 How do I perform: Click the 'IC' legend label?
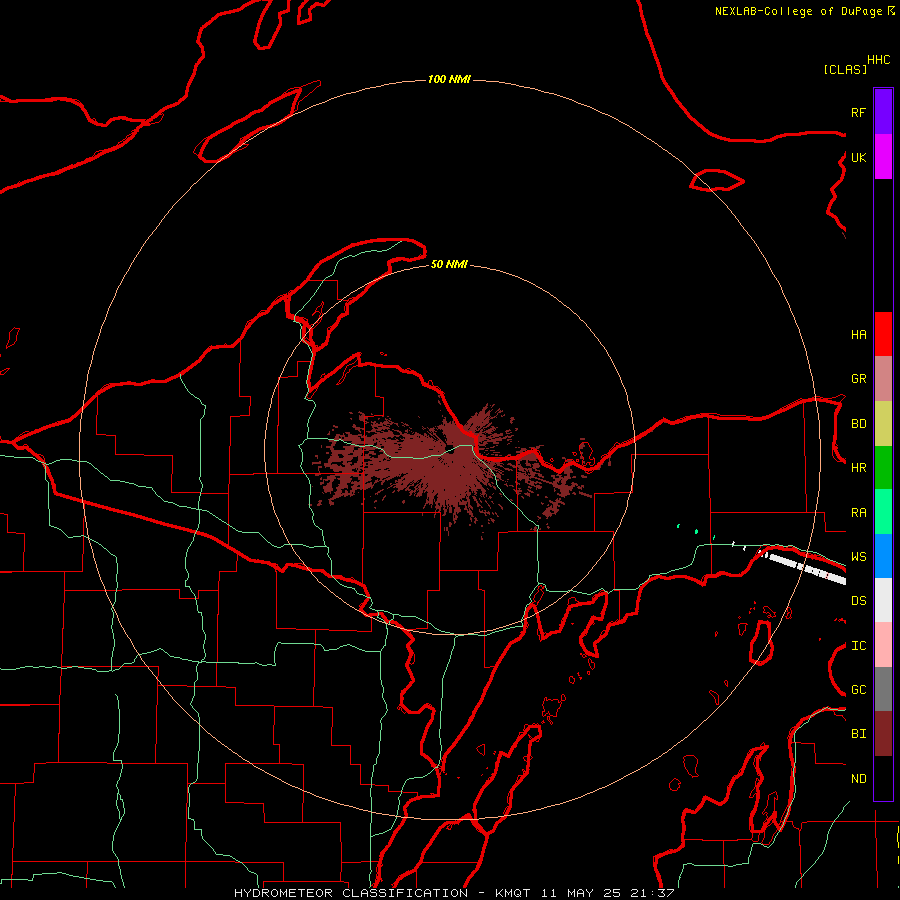click(858, 646)
